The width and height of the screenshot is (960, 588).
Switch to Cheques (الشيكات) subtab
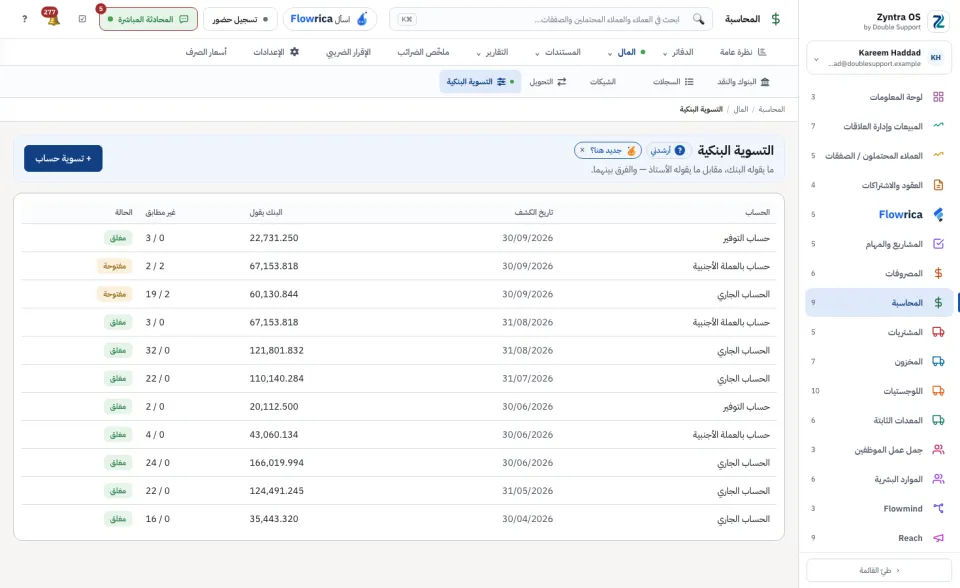603,81
